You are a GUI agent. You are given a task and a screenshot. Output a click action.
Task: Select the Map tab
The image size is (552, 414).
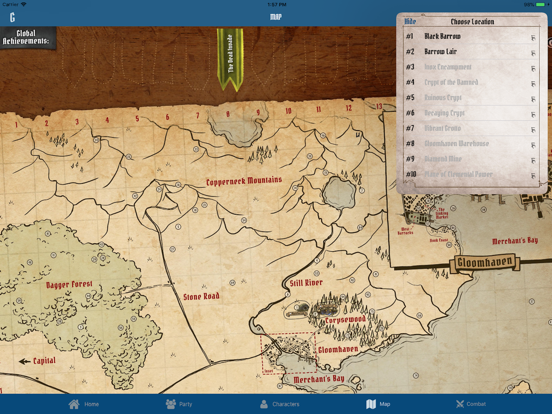tap(378, 404)
